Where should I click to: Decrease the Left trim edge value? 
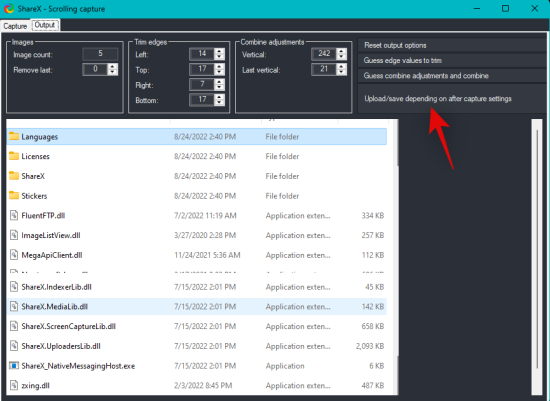219,57
